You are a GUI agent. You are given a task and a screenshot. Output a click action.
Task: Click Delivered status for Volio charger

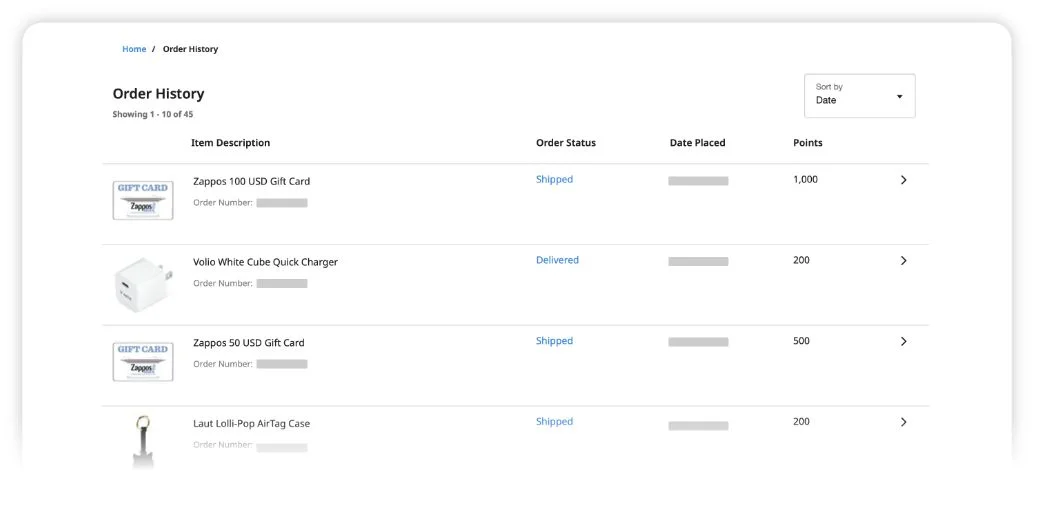(557, 260)
